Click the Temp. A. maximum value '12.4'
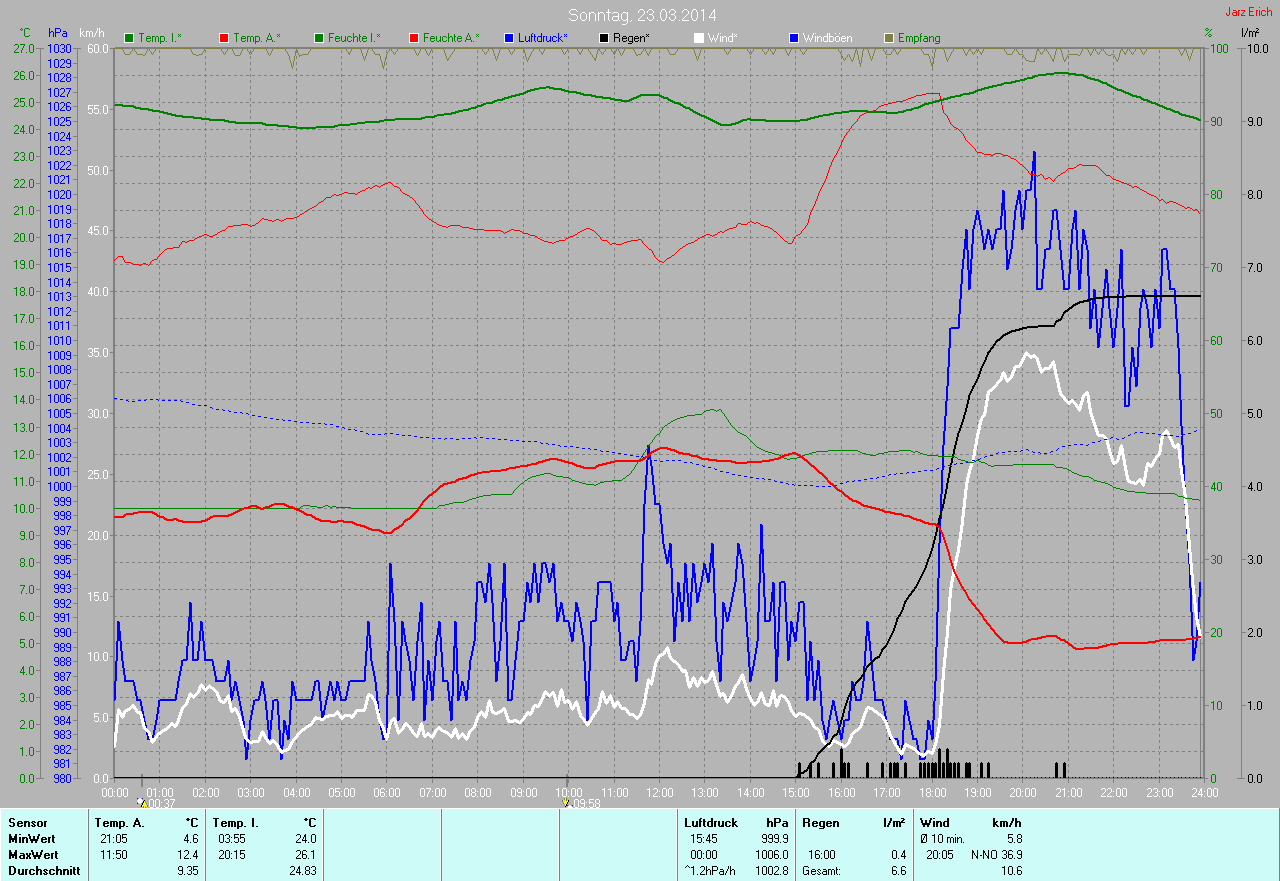Viewport: 1280px width, 881px height. coord(188,855)
